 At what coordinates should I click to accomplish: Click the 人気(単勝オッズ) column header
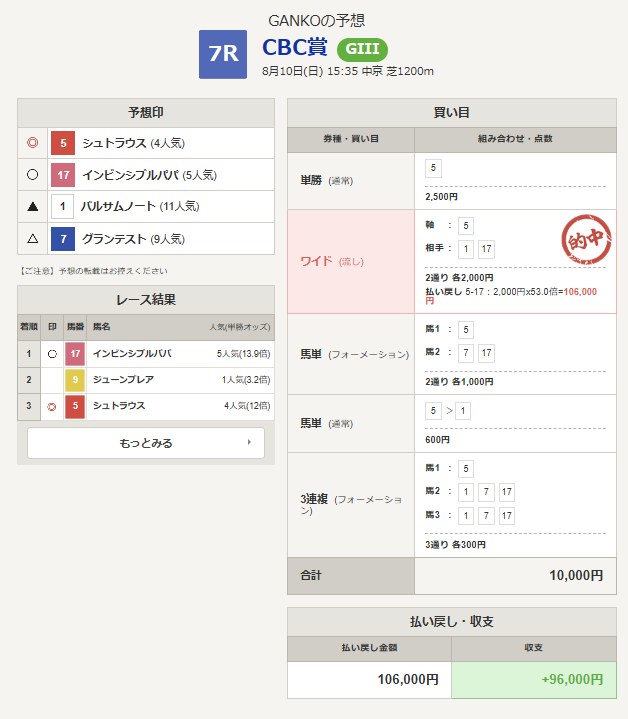tap(240, 327)
